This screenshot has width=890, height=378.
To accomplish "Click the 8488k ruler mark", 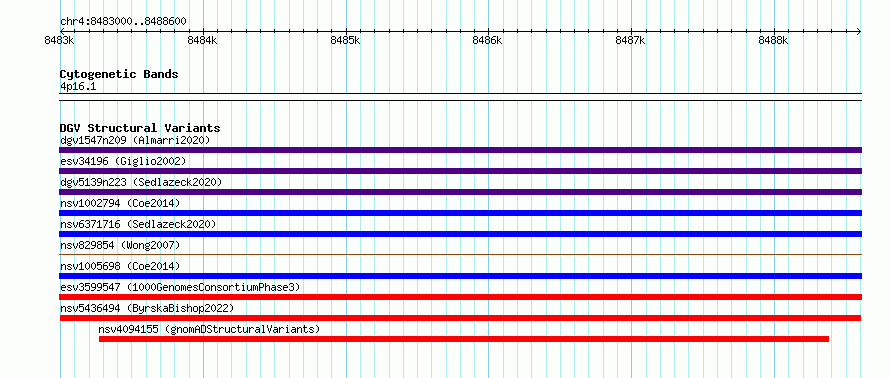I will coord(774,41).
